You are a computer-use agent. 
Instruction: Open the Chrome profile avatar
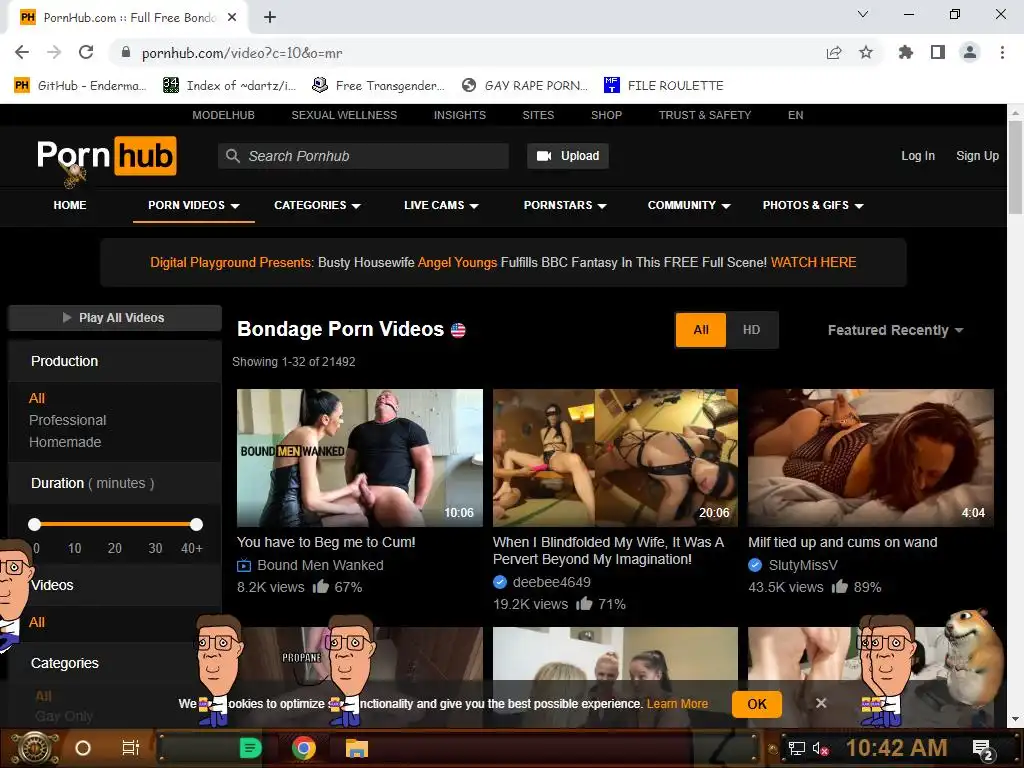970,52
